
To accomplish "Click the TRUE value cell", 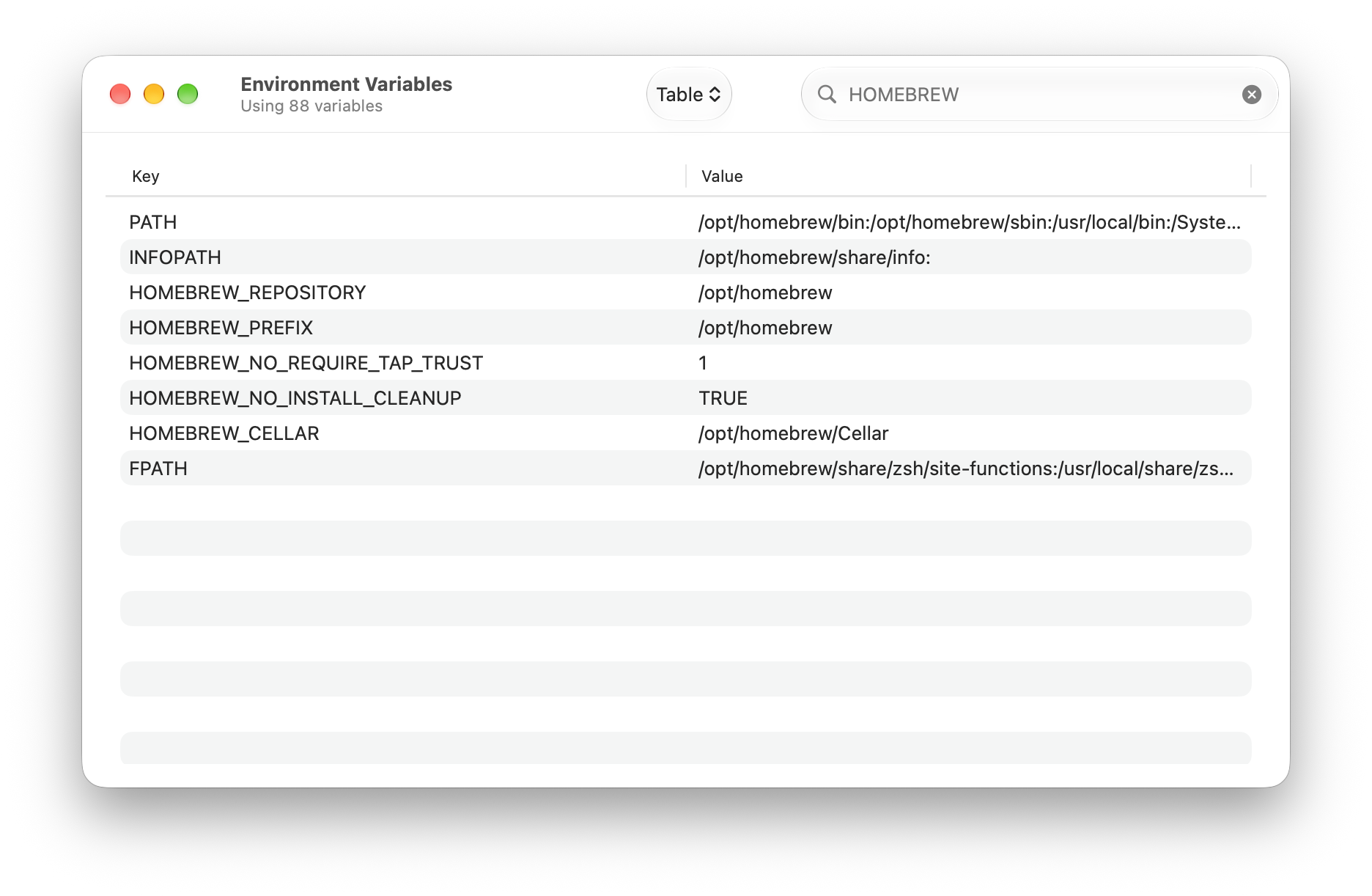I will 723,398.
